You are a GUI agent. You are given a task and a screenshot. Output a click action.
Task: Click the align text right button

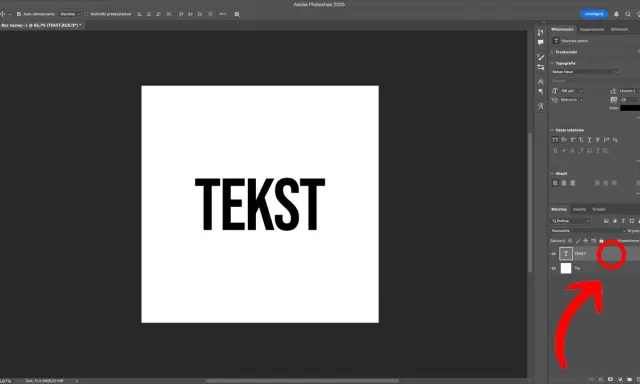coord(573,183)
